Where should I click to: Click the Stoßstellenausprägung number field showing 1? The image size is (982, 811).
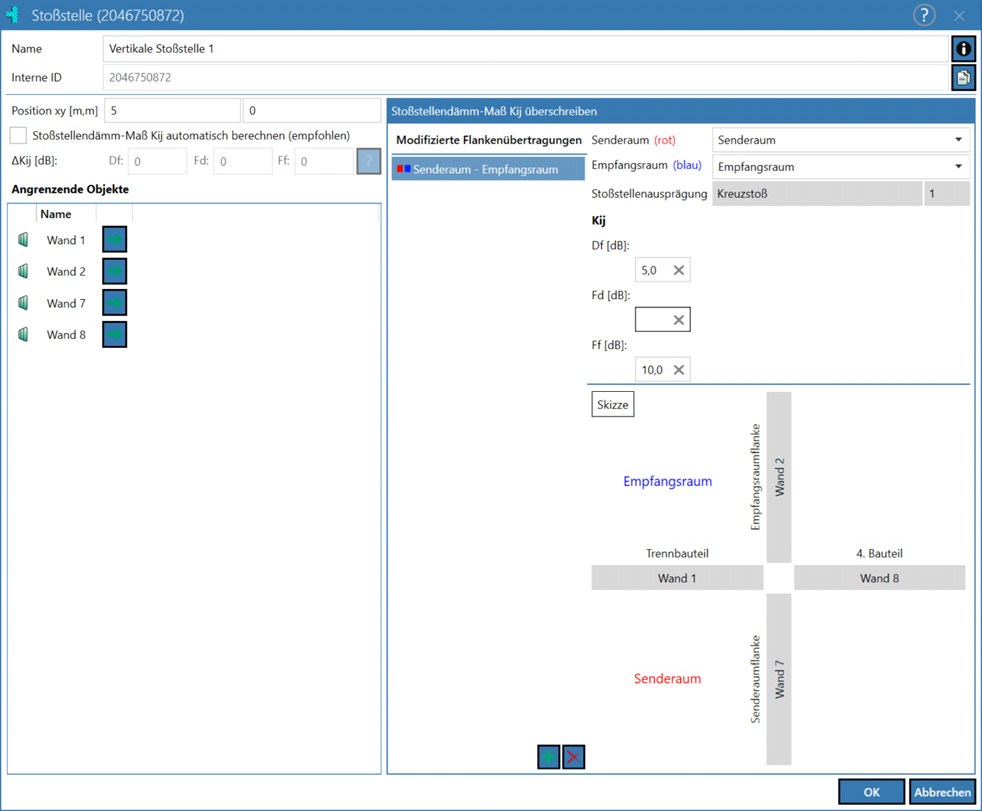click(x=947, y=194)
